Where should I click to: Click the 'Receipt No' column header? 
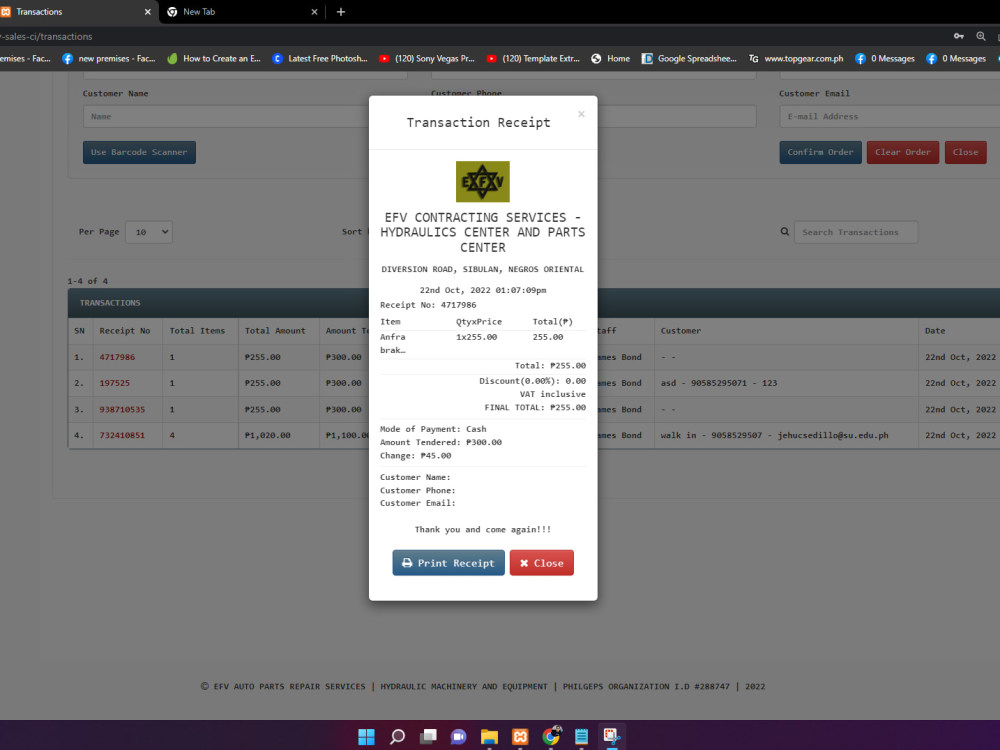click(x=125, y=331)
